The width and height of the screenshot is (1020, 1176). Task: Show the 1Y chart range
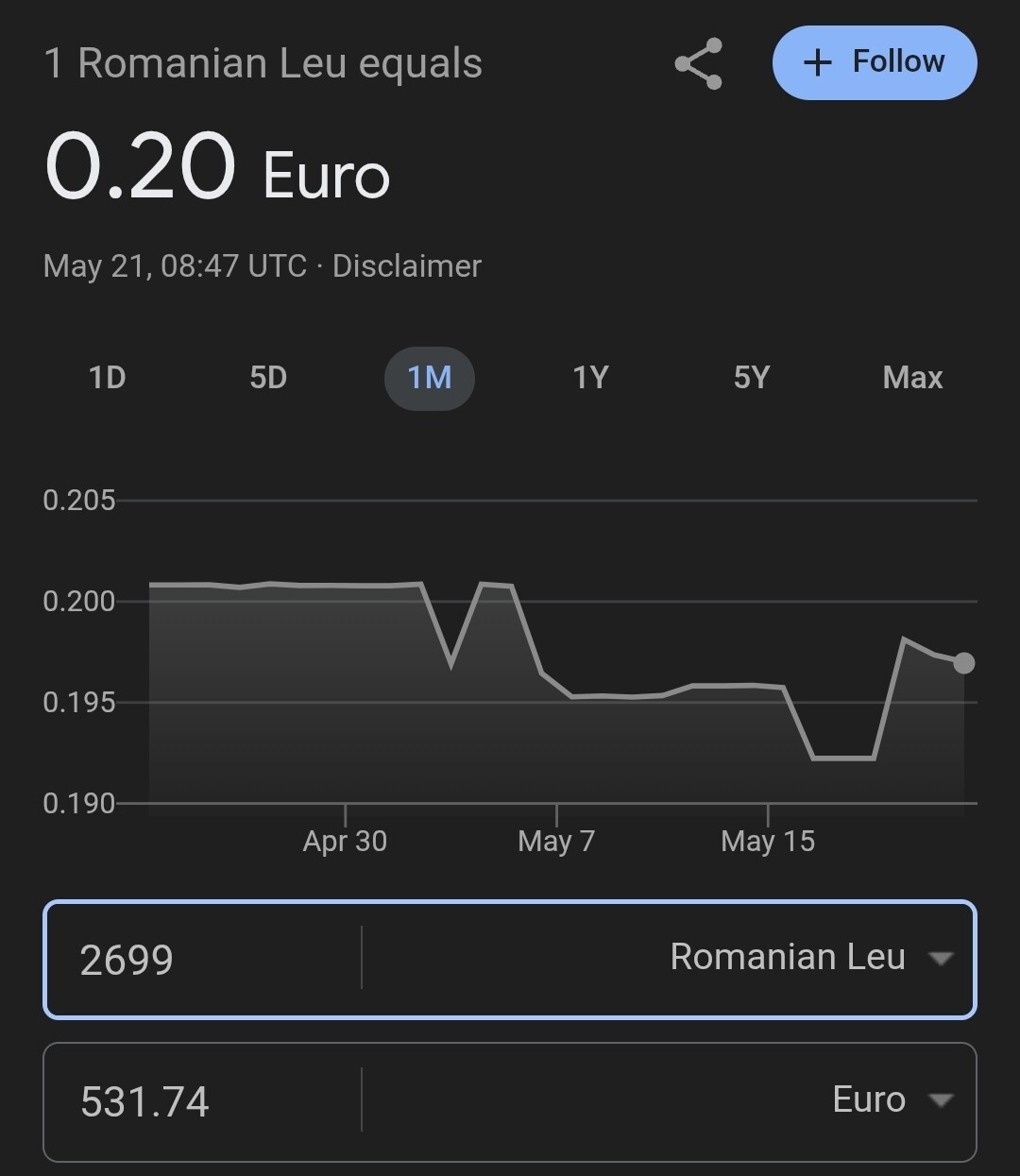[x=590, y=378]
